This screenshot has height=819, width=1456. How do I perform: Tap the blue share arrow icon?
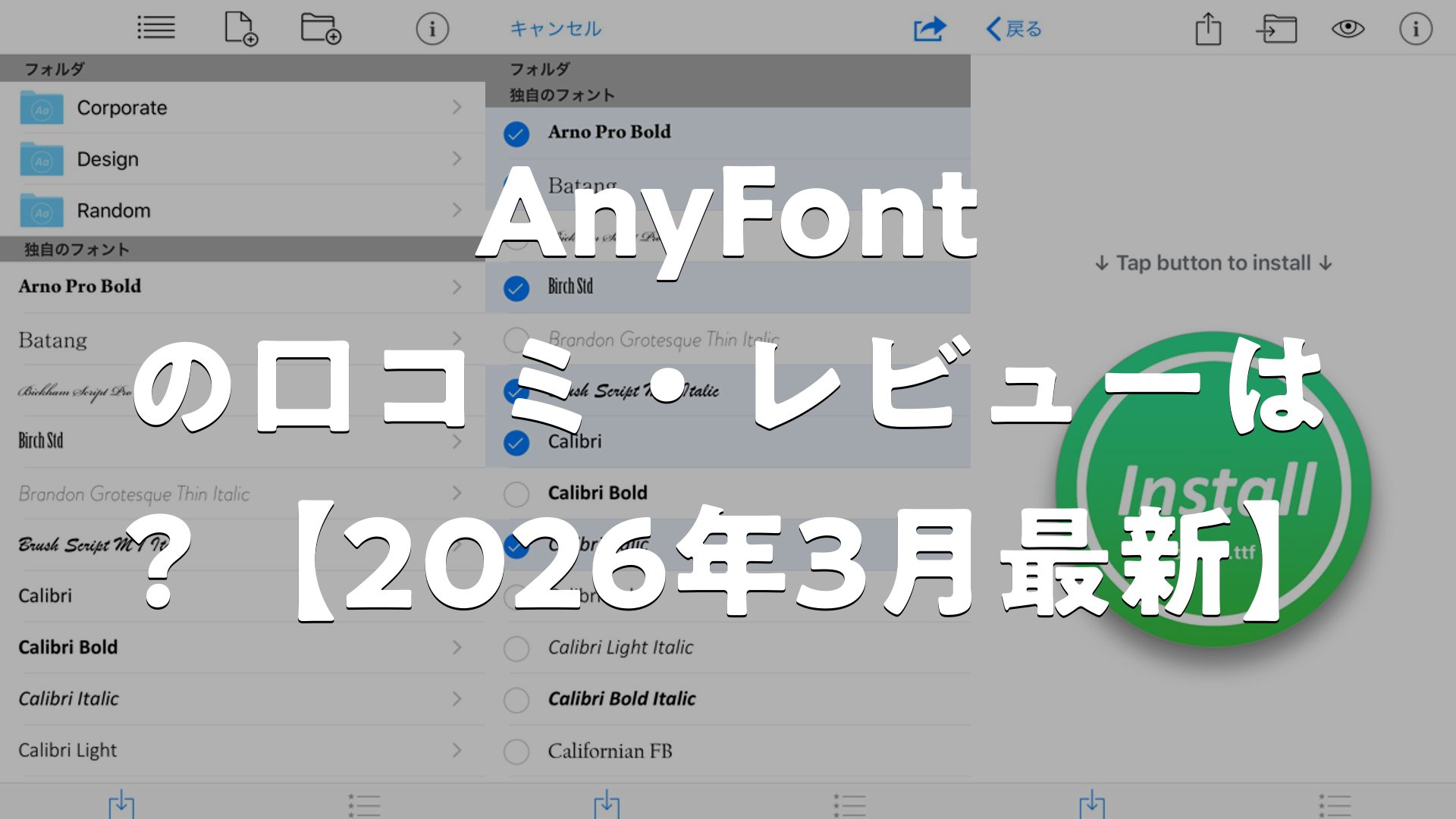(x=930, y=29)
